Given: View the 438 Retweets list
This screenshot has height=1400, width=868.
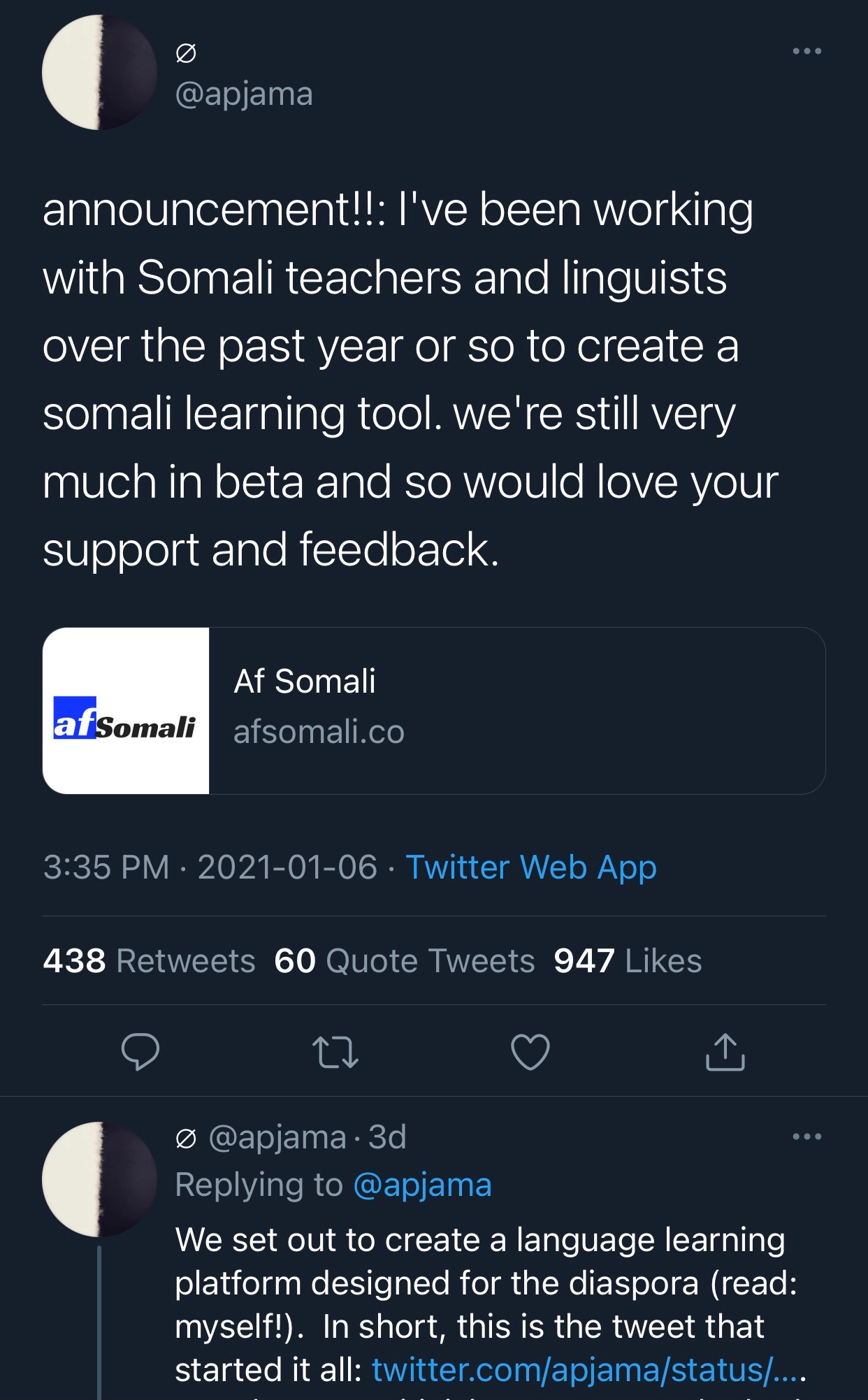Looking at the screenshot, I should (x=149, y=961).
